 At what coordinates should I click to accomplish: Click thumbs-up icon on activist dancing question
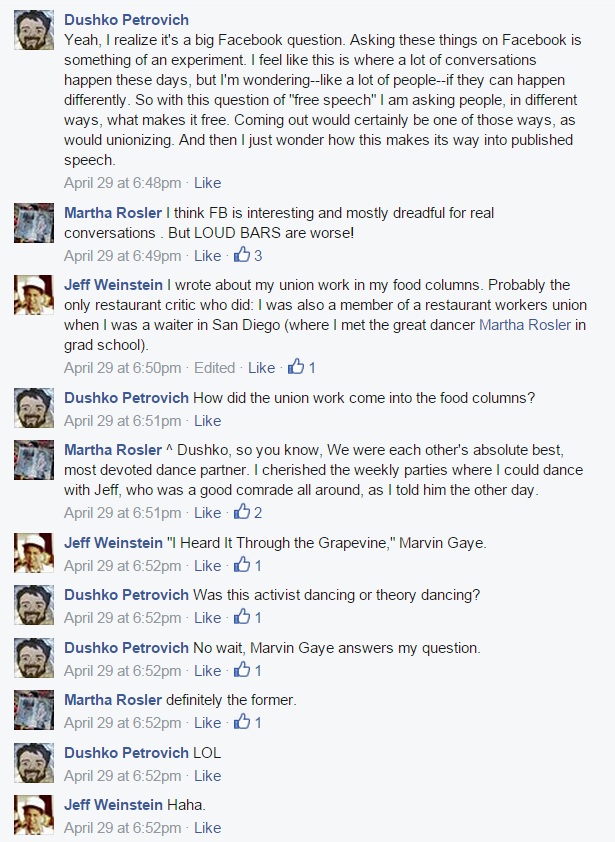point(241,618)
